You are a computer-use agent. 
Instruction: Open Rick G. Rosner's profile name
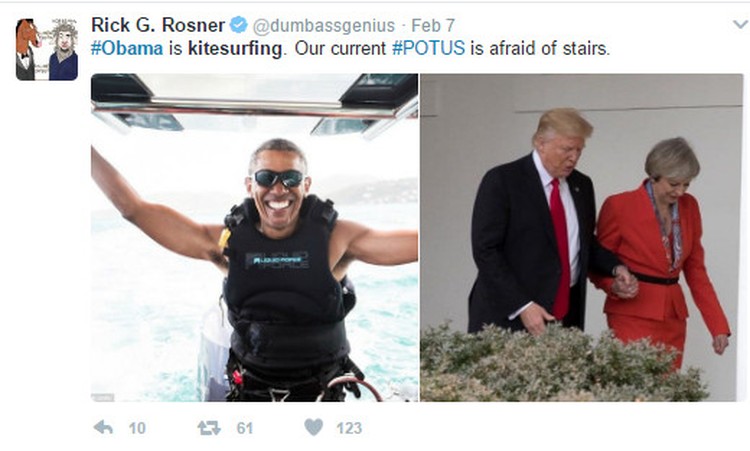pos(158,25)
